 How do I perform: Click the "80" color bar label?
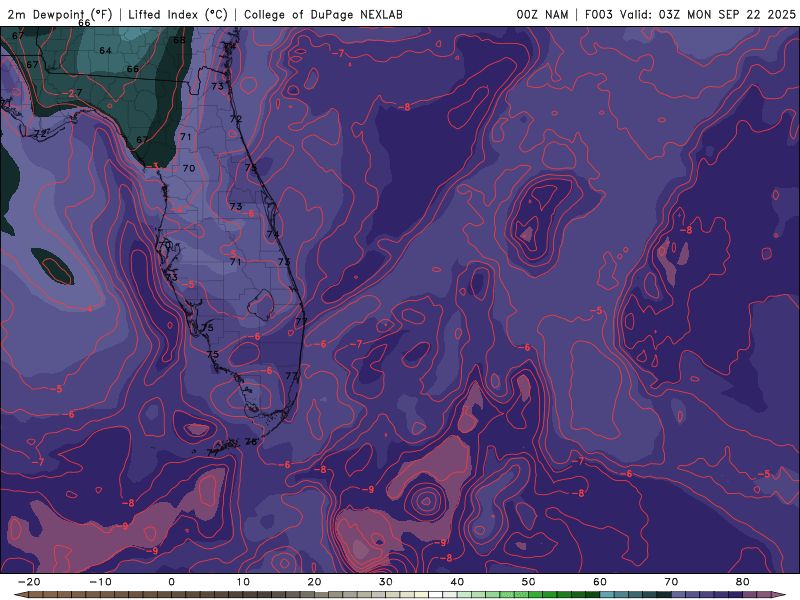743,582
